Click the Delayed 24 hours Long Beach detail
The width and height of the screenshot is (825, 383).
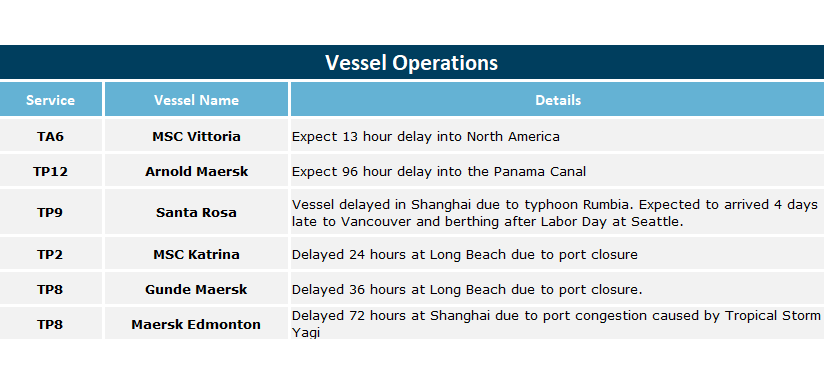pyautogui.click(x=465, y=255)
